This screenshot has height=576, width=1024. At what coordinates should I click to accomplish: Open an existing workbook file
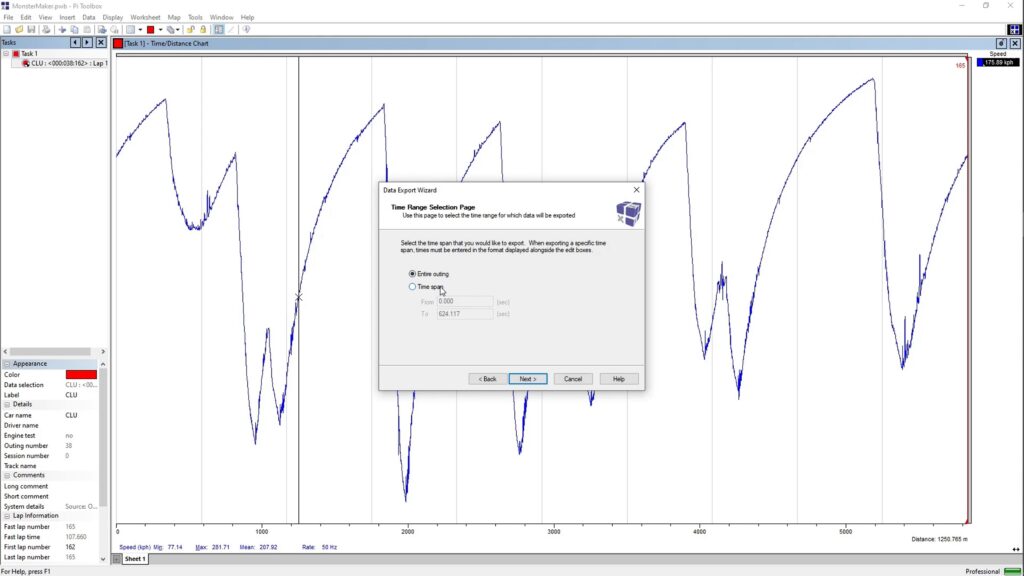[18, 28]
